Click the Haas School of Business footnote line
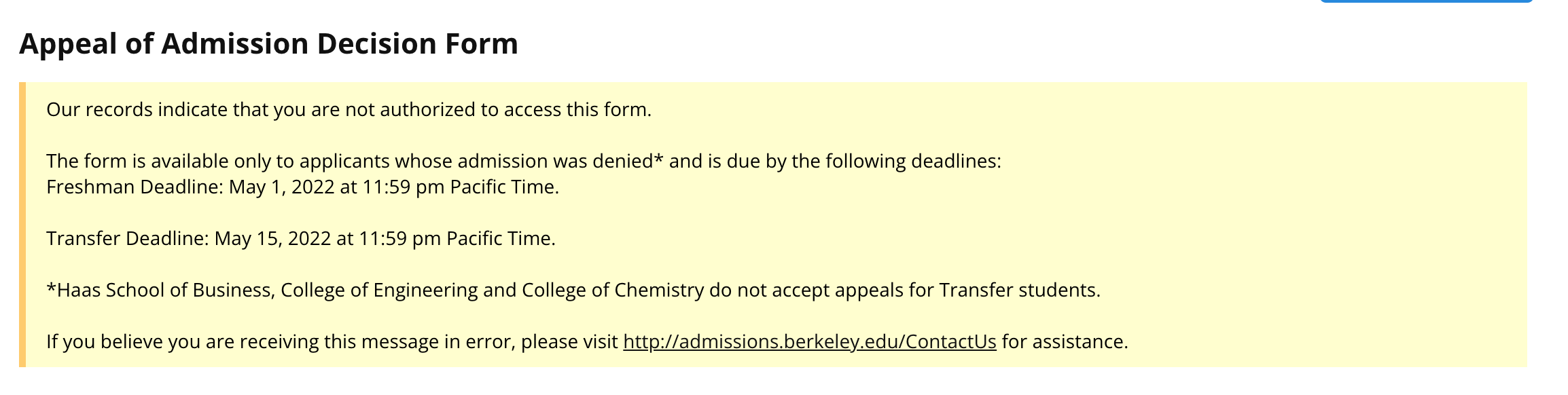Image resolution: width=1568 pixels, height=395 pixels. [x=573, y=290]
